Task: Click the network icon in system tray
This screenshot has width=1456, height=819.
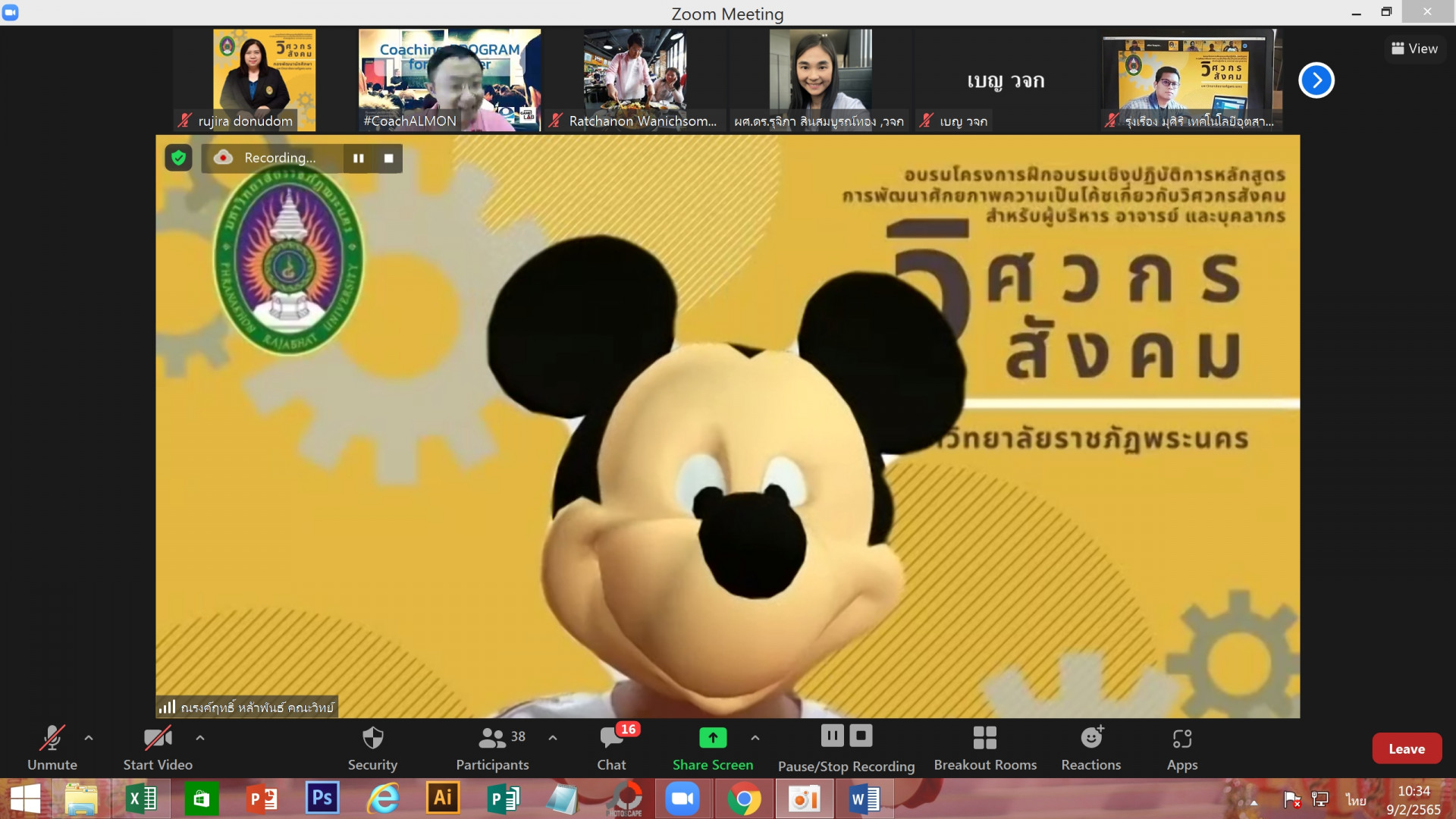Action: tap(1320, 799)
